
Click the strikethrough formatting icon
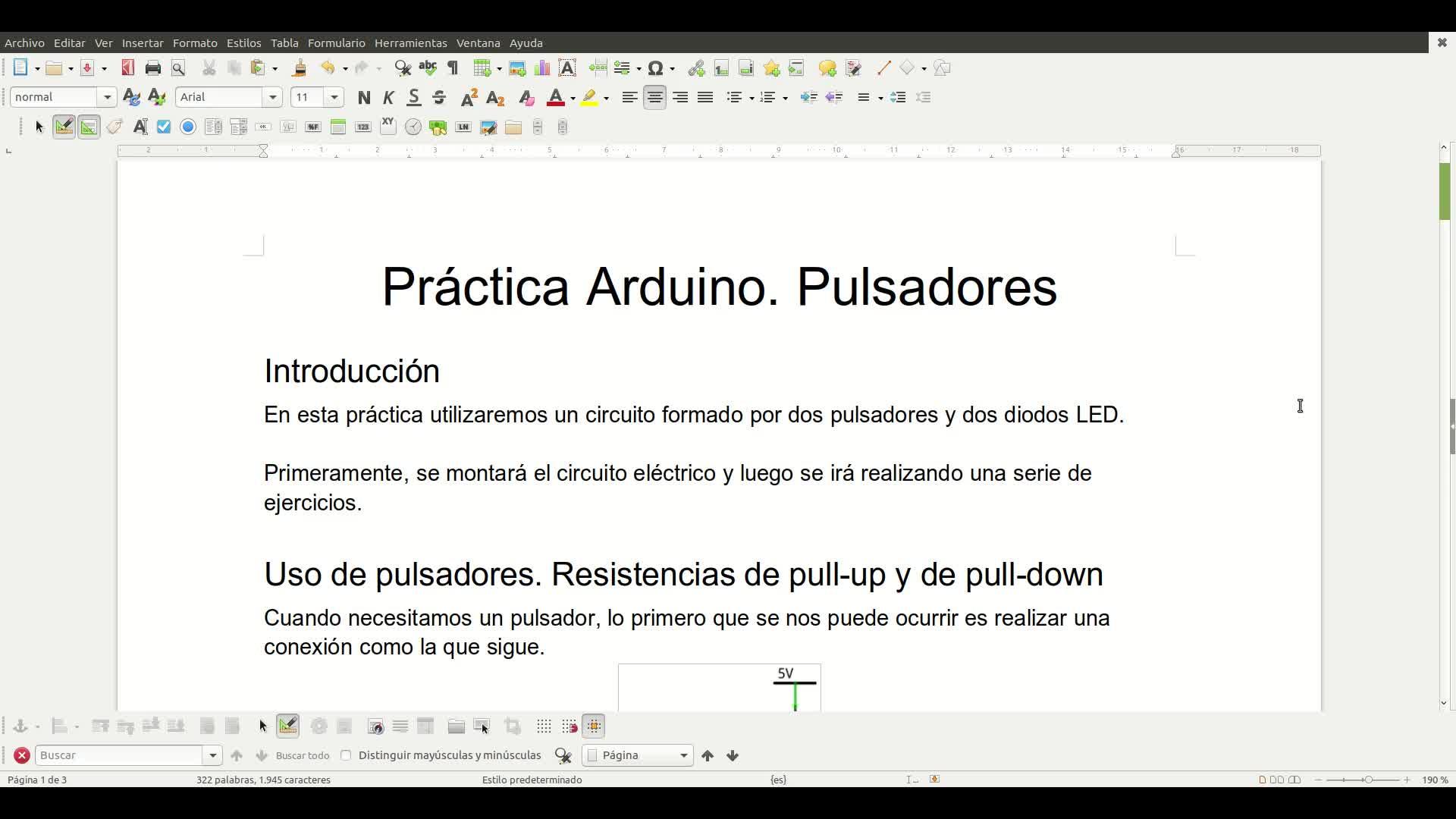(439, 97)
